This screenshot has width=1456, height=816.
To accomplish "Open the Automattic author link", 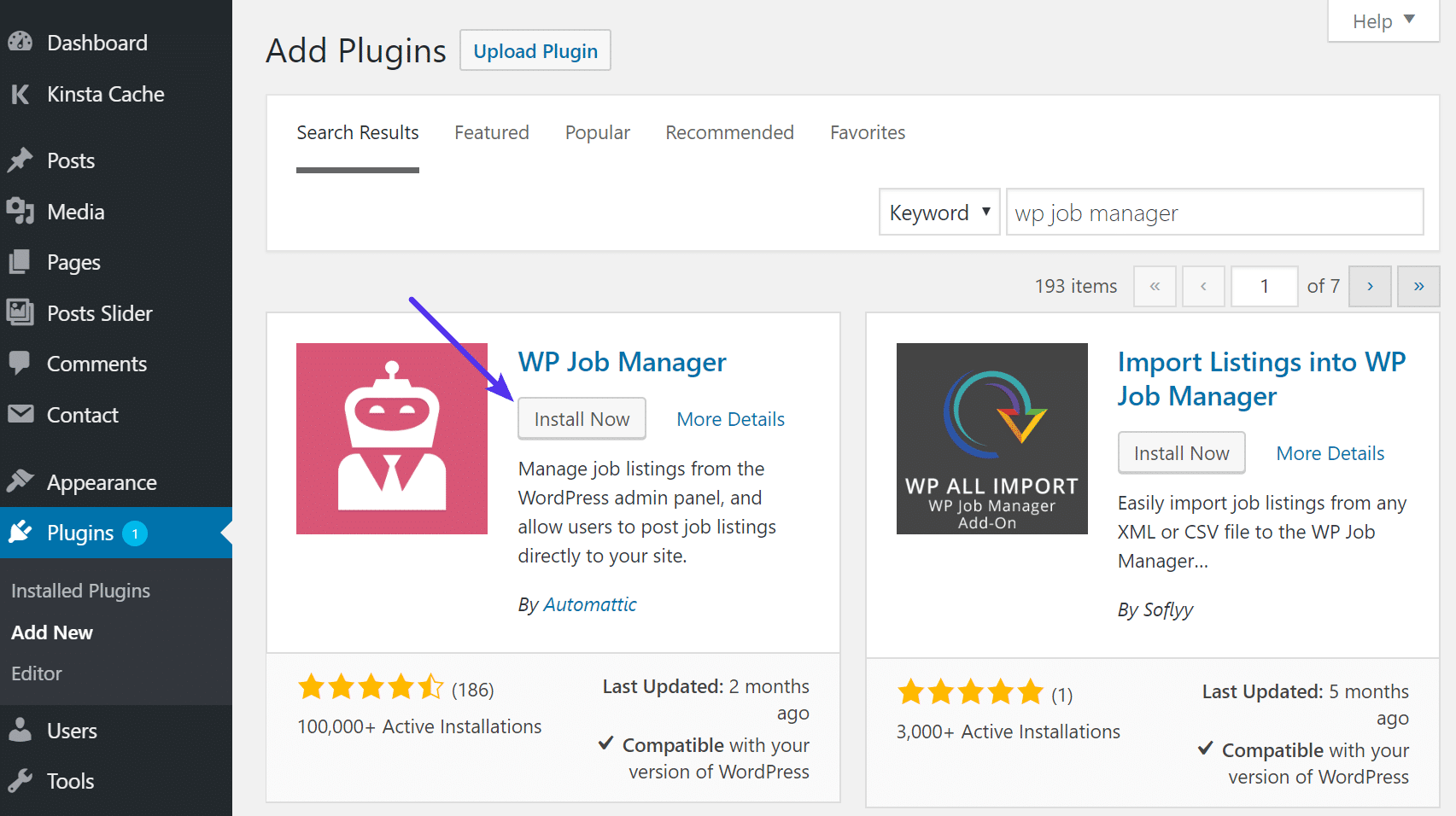I will coord(589,603).
